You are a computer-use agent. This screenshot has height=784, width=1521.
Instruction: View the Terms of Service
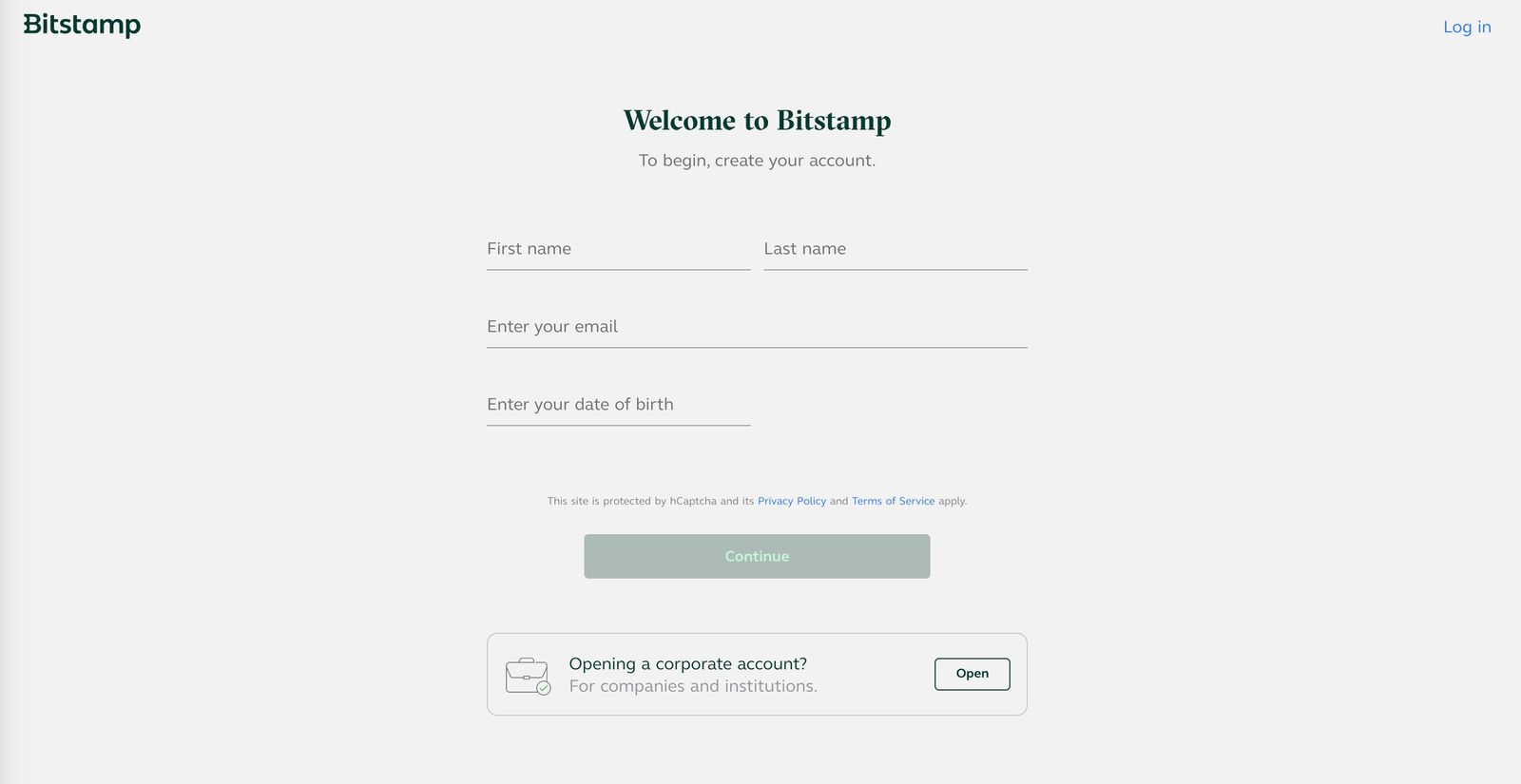click(893, 501)
